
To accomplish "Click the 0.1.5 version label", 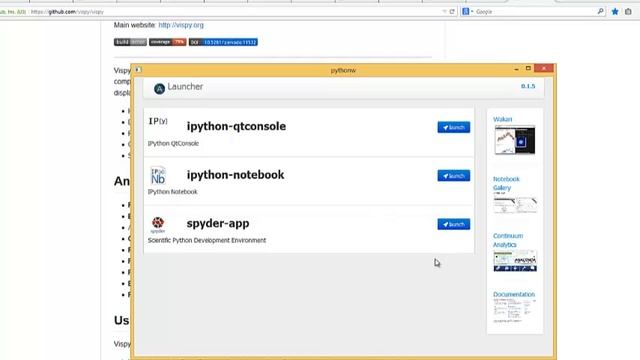I will 528,86.
